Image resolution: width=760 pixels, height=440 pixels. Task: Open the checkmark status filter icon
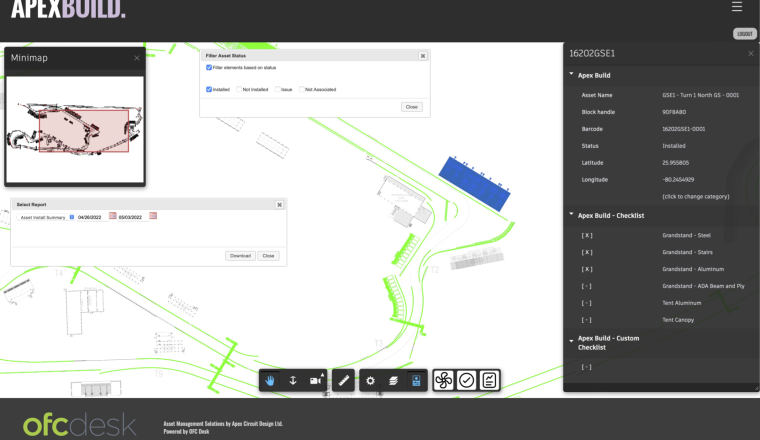(x=466, y=380)
